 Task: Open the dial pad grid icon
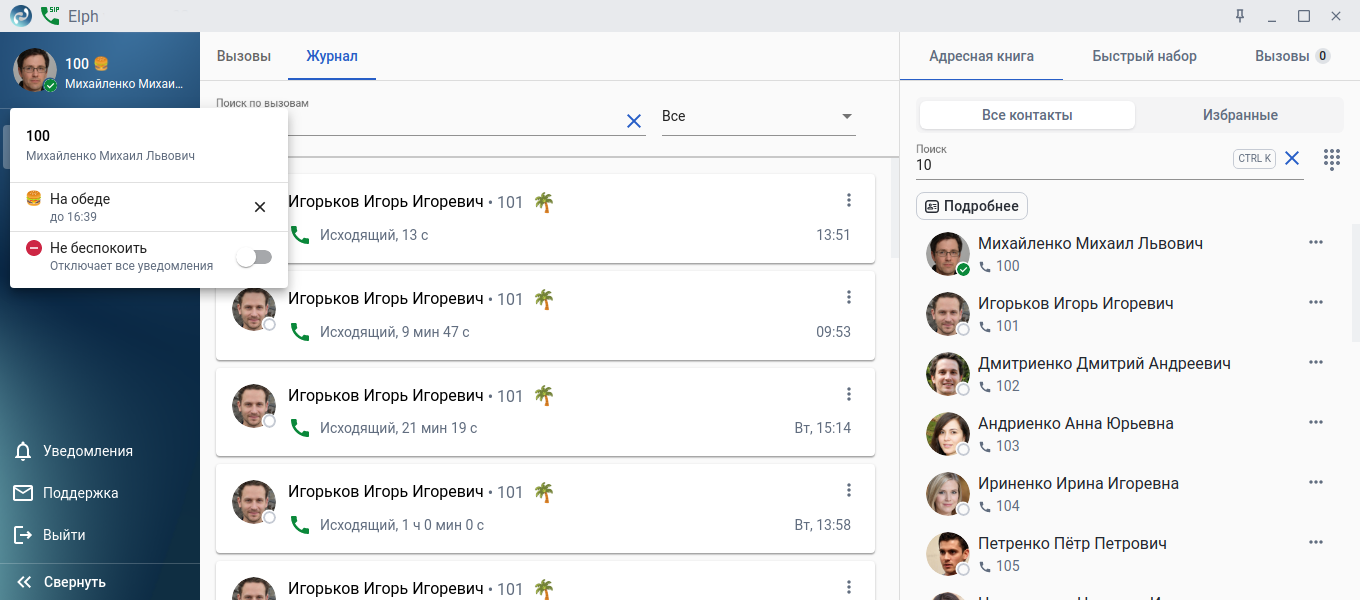[1331, 159]
